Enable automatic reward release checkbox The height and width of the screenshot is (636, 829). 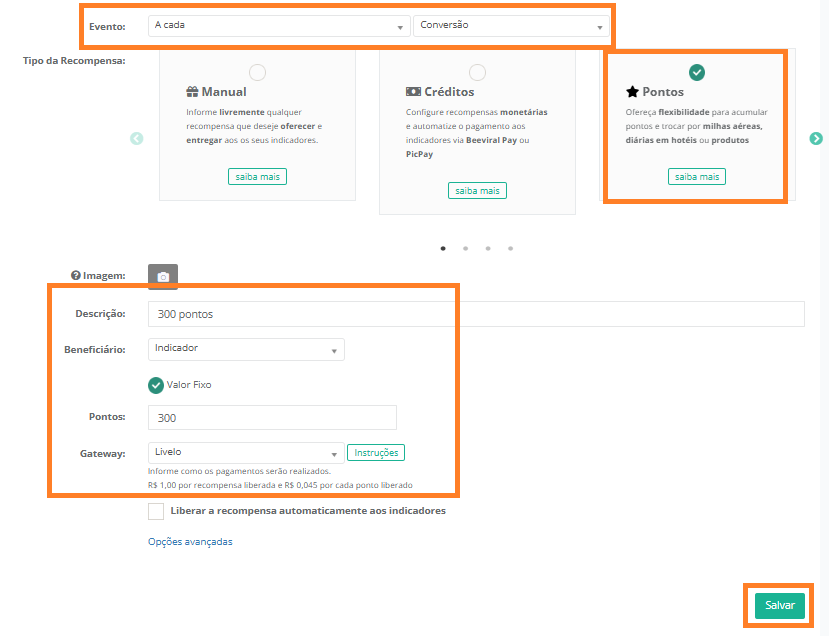156,512
